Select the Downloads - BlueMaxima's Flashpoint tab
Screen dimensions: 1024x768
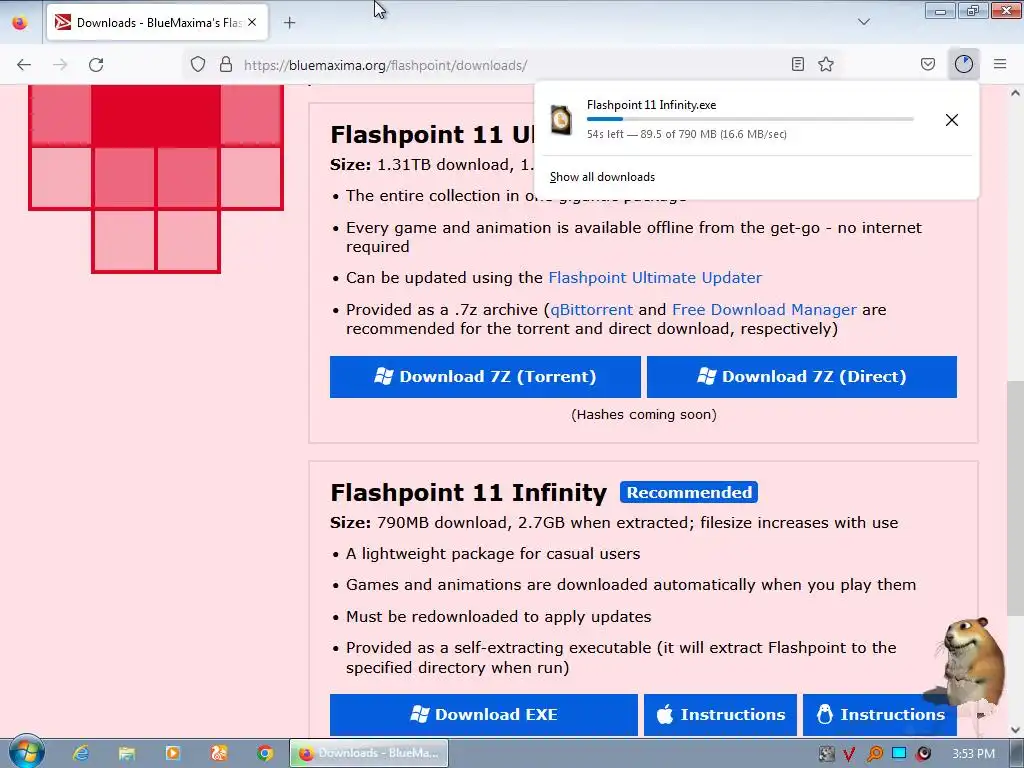click(157, 22)
